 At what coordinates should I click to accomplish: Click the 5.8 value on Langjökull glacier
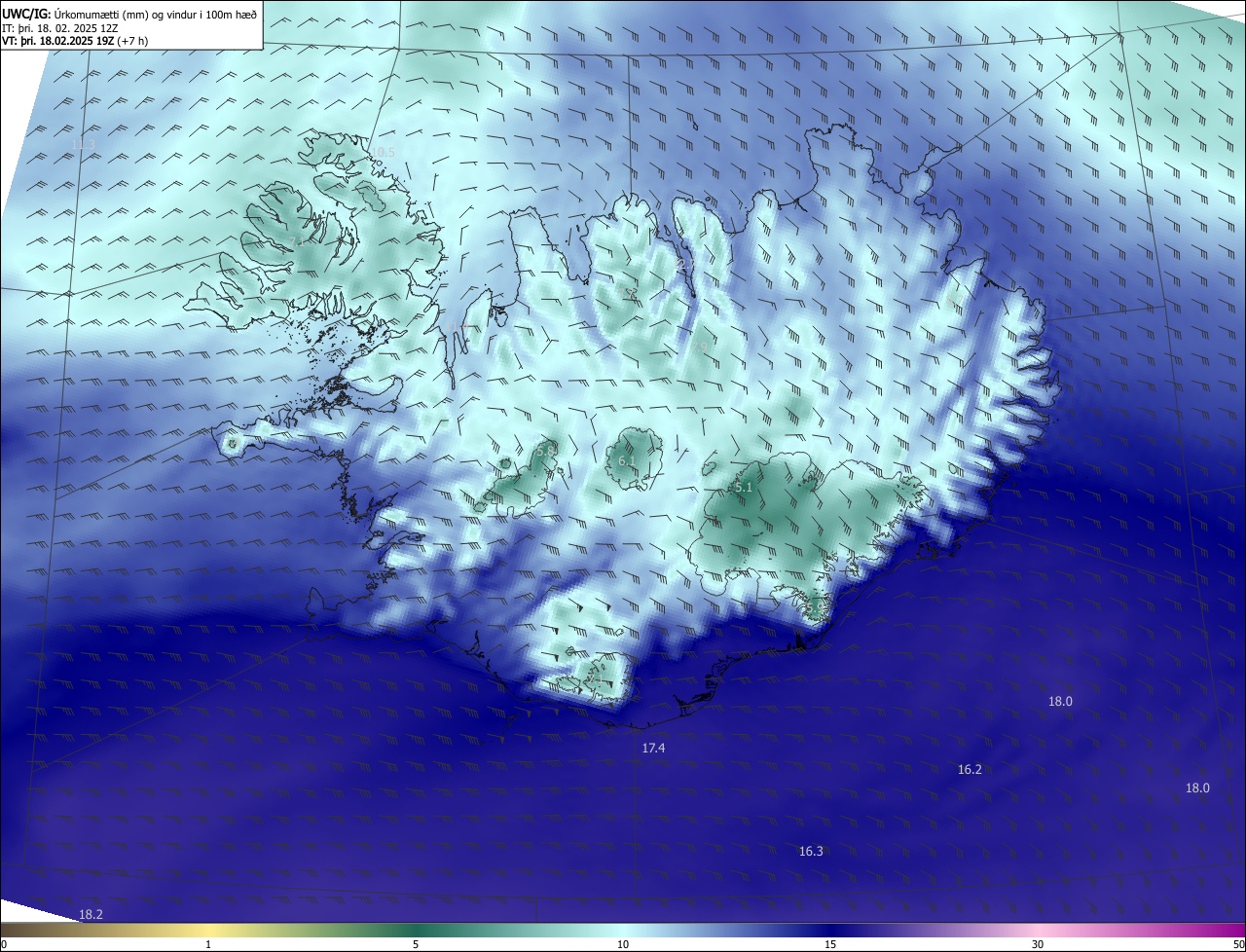[545, 450]
